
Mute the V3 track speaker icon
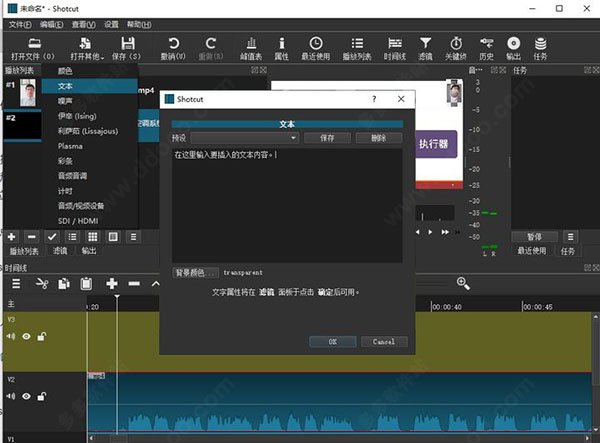[11, 337]
